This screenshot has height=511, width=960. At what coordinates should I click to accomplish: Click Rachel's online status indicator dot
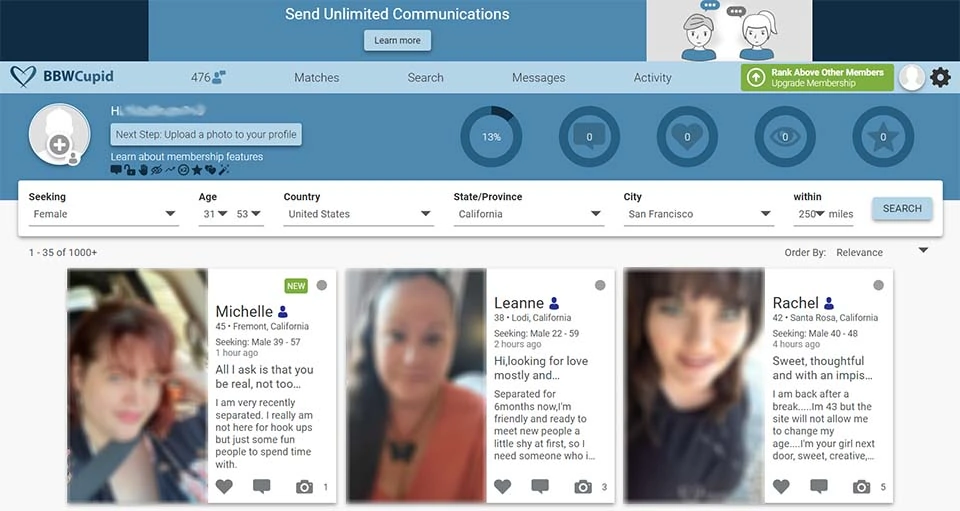[878, 286]
